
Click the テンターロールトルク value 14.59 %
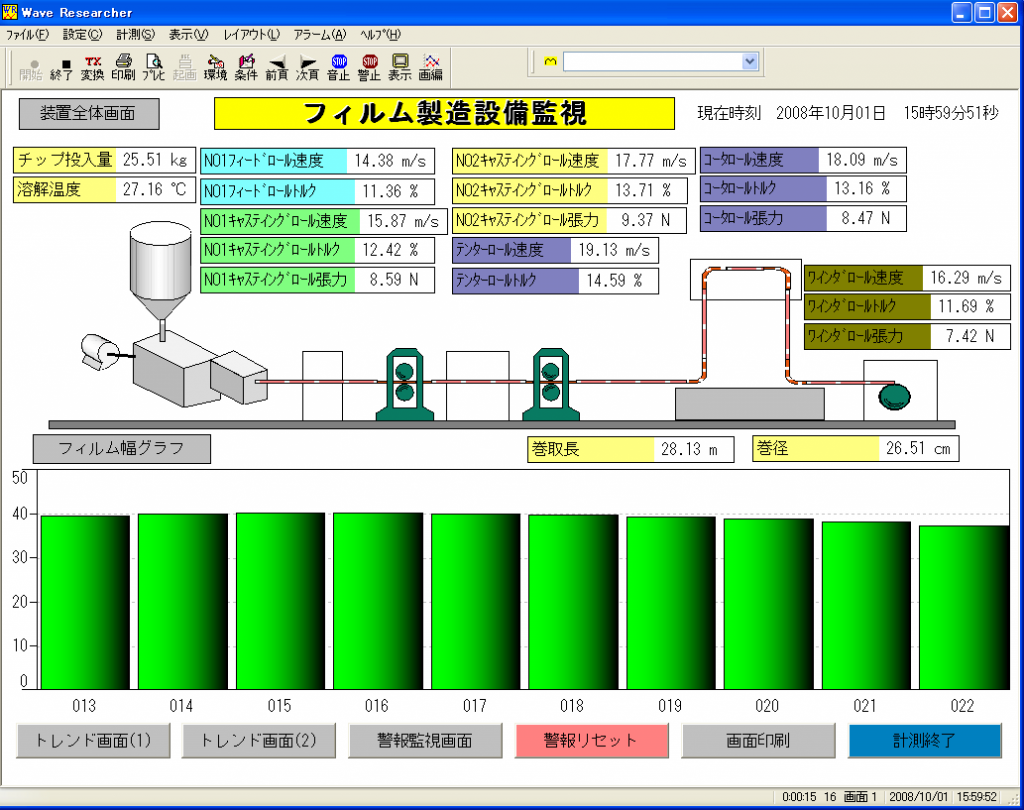[x=618, y=281]
